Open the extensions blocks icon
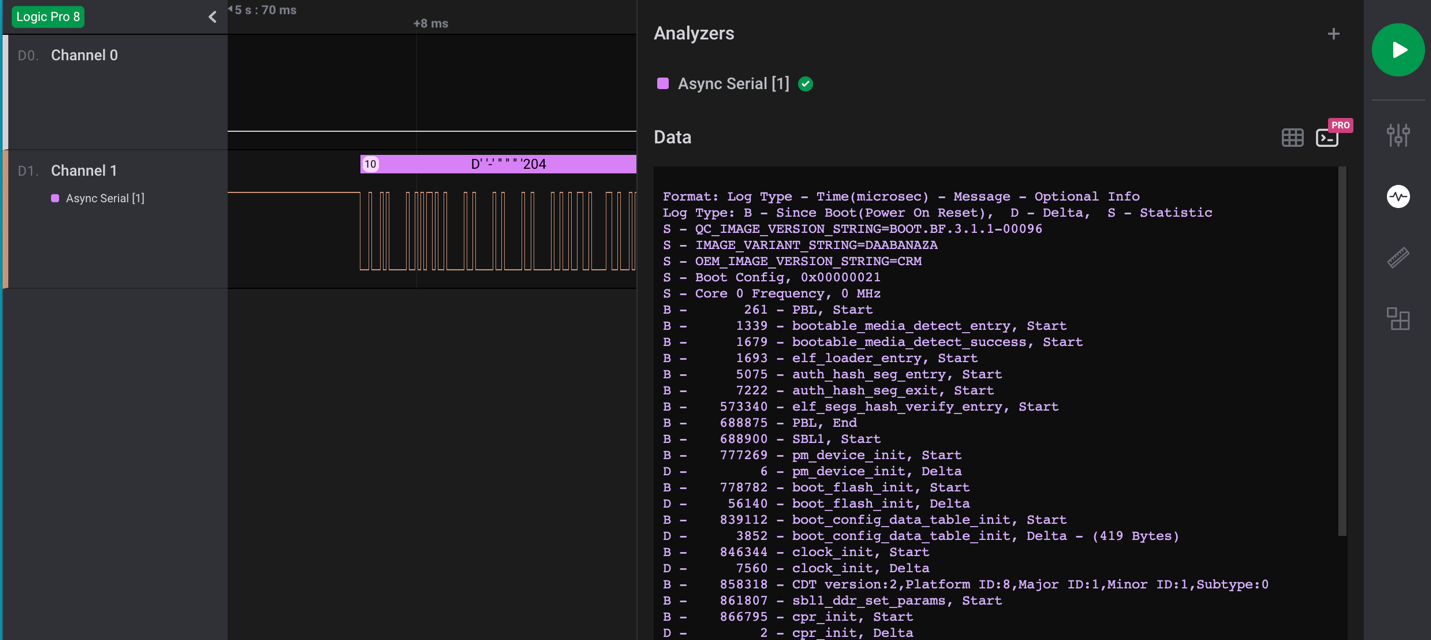Viewport: 1431px width, 640px height. click(x=1397, y=319)
